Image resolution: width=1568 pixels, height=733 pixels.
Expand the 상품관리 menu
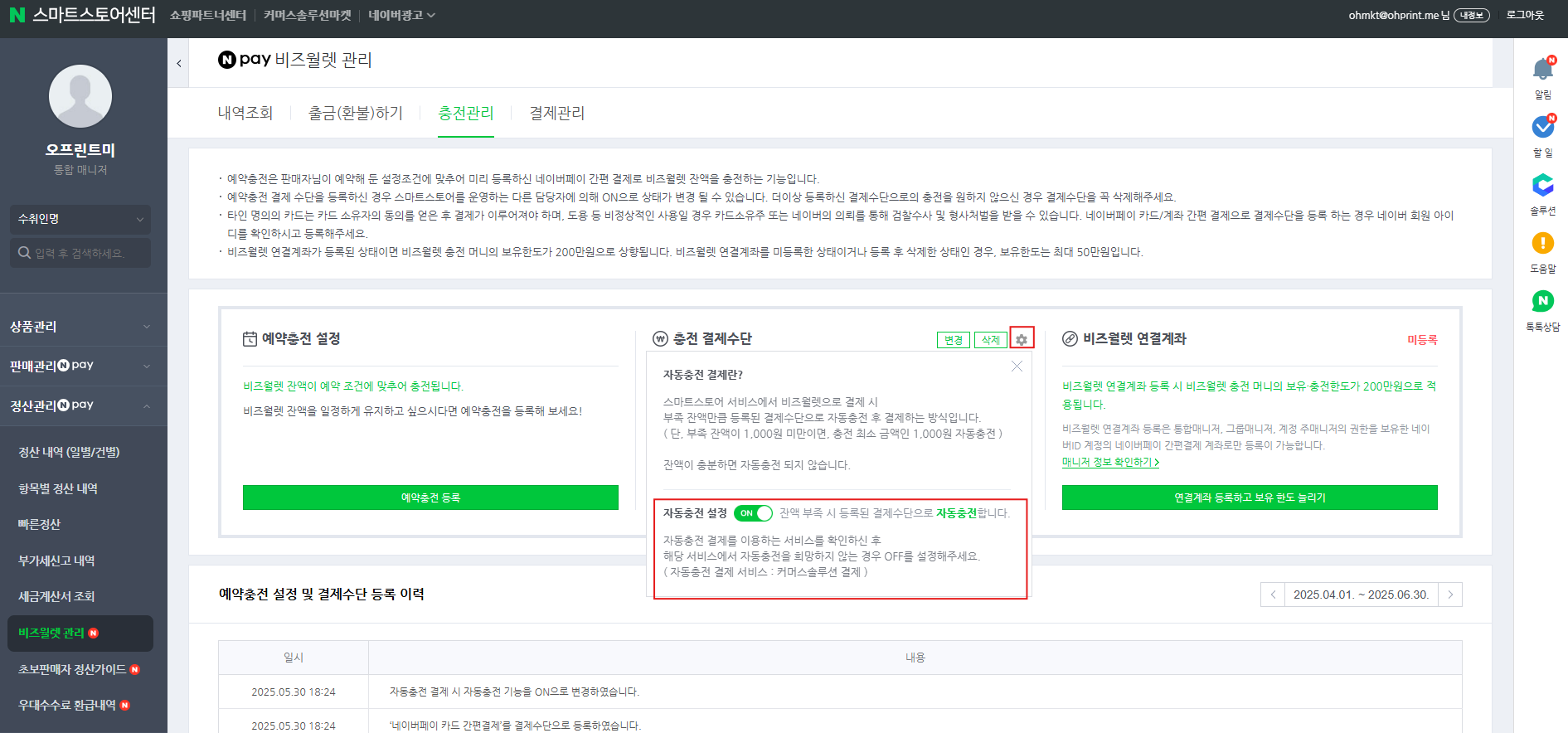tap(80, 327)
